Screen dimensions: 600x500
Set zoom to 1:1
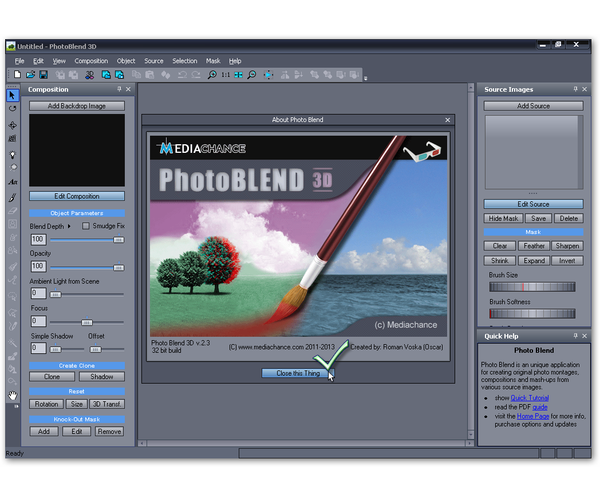pos(226,75)
